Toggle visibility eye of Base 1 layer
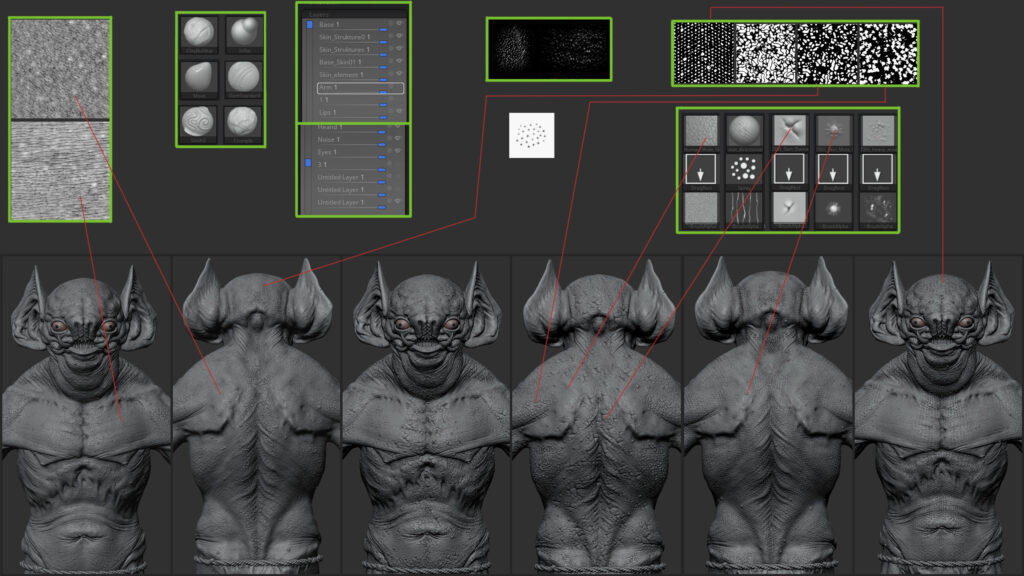This screenshot has width=1024, height=576. pos(399,24)
